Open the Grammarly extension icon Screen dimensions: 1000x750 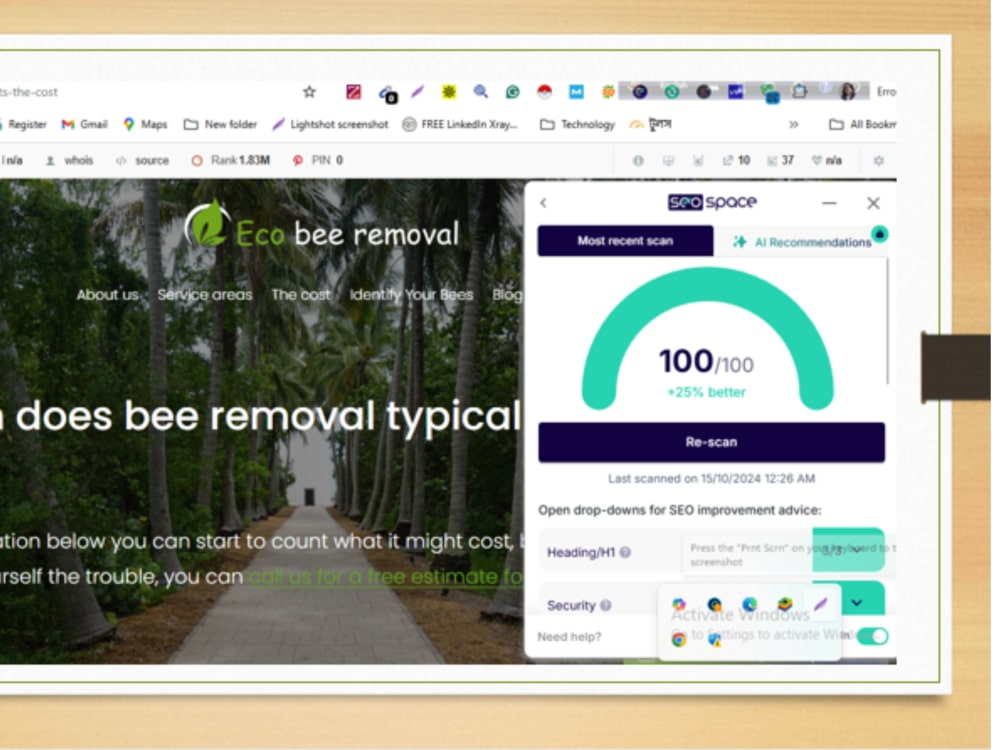(x=512, y=92)
